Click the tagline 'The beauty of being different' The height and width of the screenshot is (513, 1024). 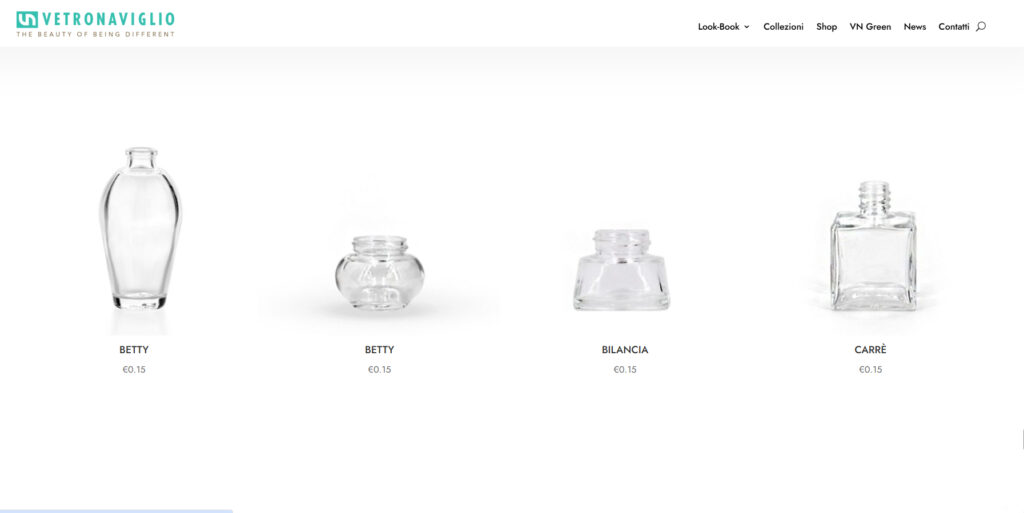click(x=95, y=34)
